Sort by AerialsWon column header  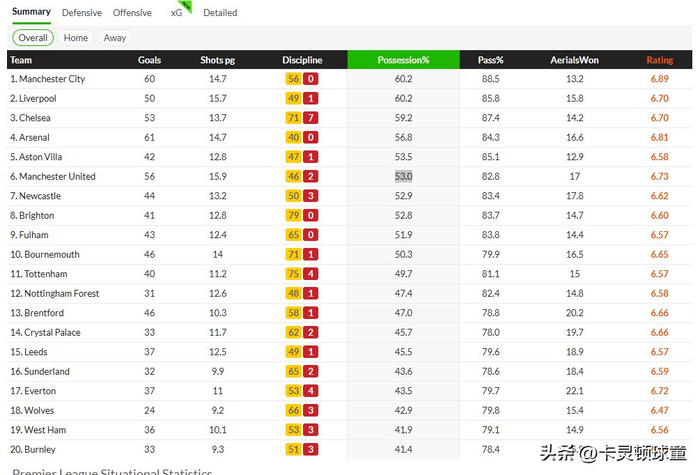tap(574, 60)
